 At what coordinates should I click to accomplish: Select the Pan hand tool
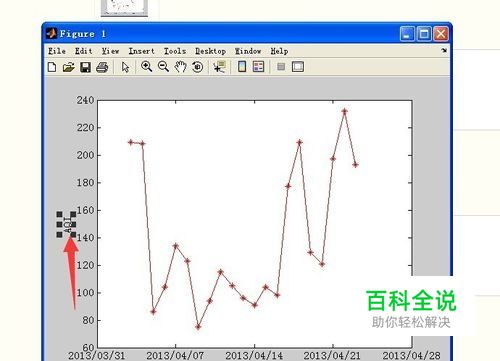180,67
